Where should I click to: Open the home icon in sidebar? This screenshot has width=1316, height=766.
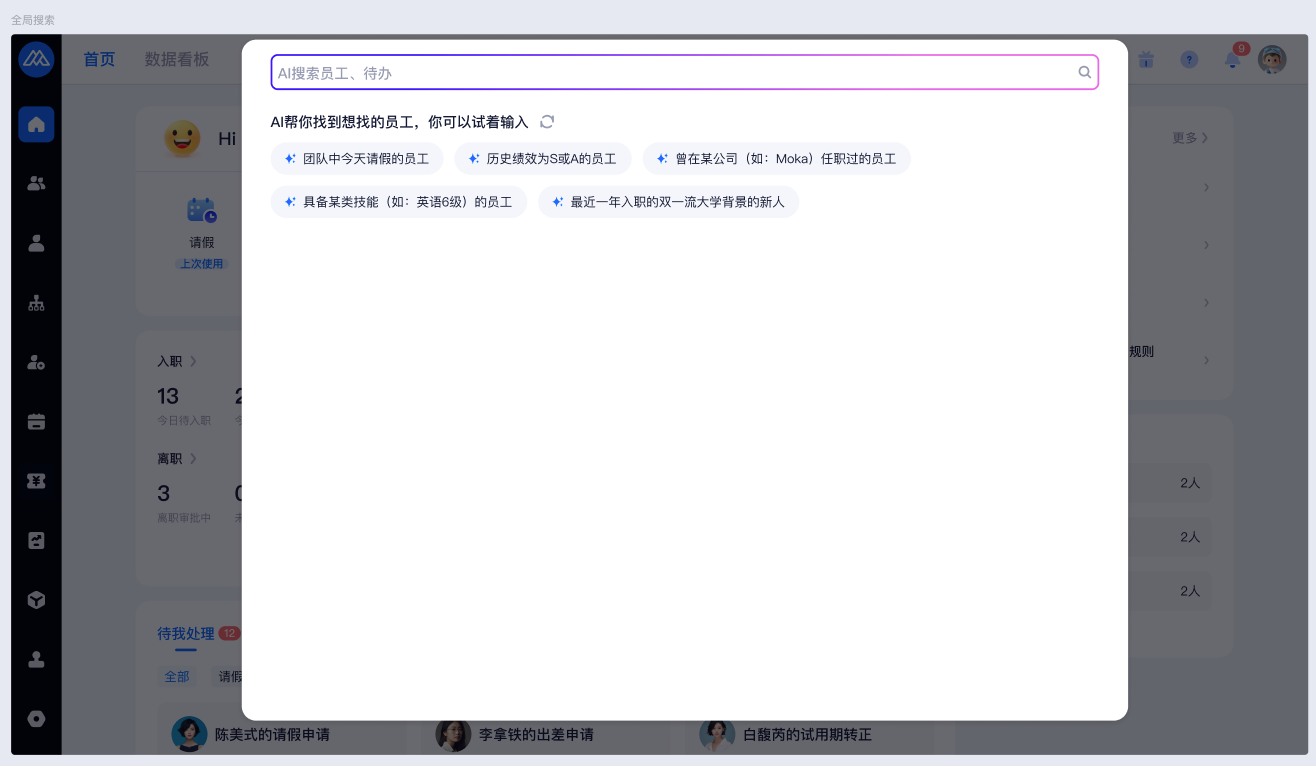pyautogui.click(x=36, y=125)
